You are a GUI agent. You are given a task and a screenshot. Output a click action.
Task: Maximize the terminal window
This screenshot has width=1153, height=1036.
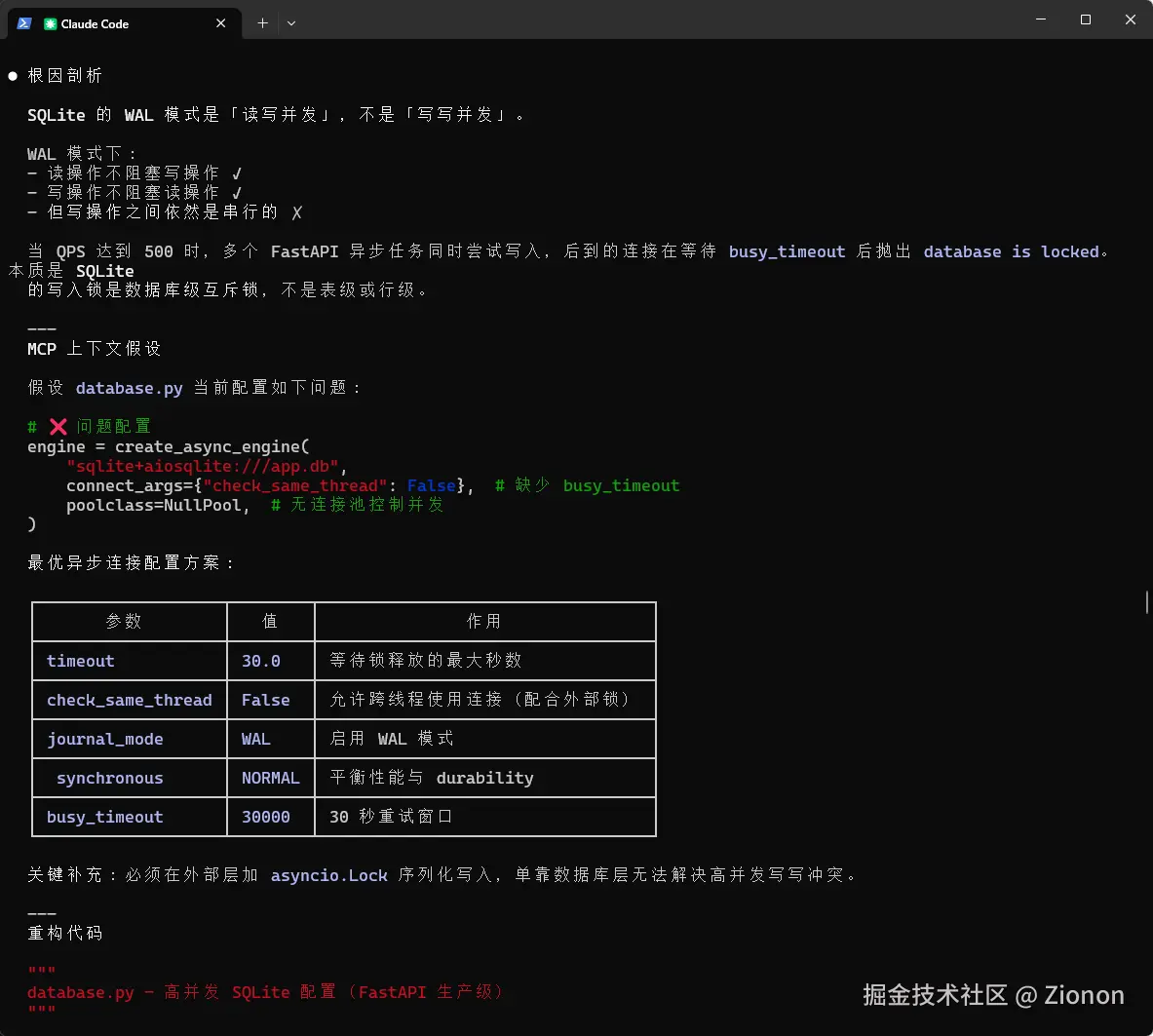pos(1086,19)
